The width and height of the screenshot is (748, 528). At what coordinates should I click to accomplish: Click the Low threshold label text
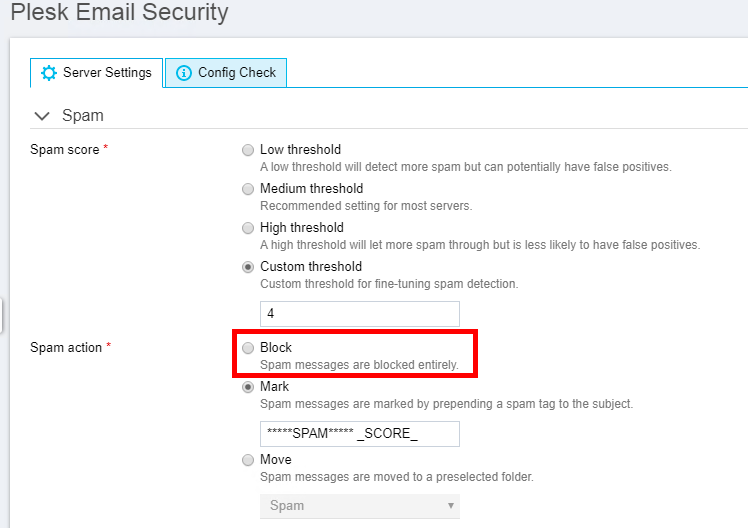[300, 150]
